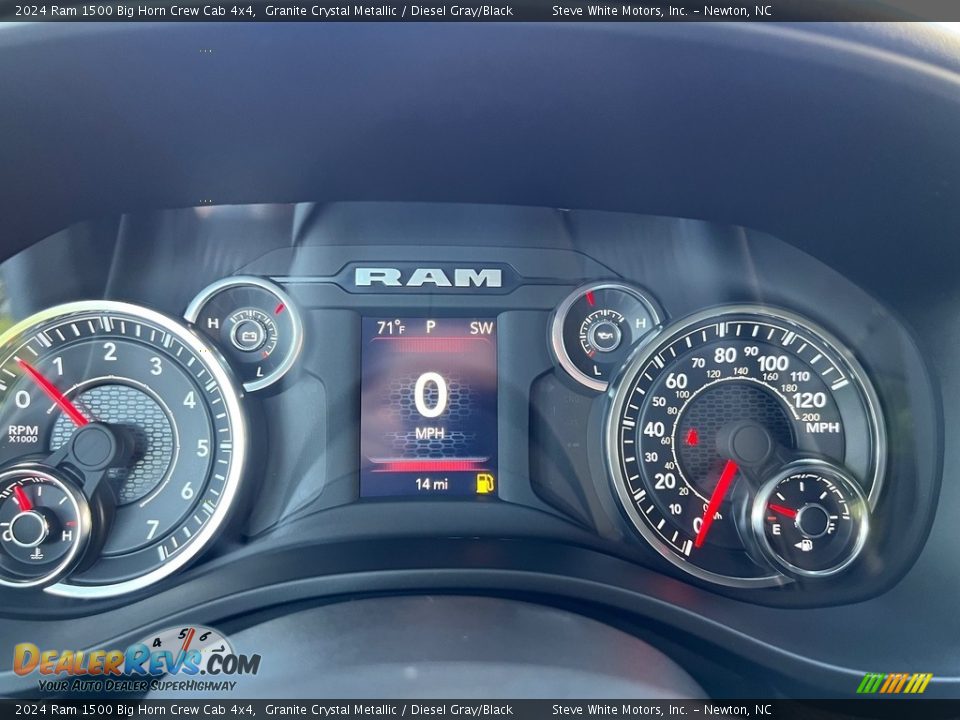This screenshot has width=960, height=720.
Task: Click the coolant temperature gauge icon
Action: pos(37,555)
